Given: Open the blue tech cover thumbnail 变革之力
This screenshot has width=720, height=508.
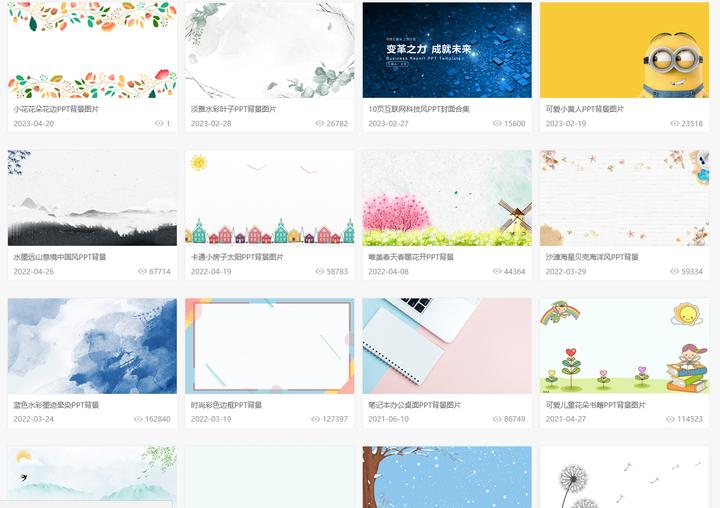Looking at the screenshot, I should pos(447,50).
